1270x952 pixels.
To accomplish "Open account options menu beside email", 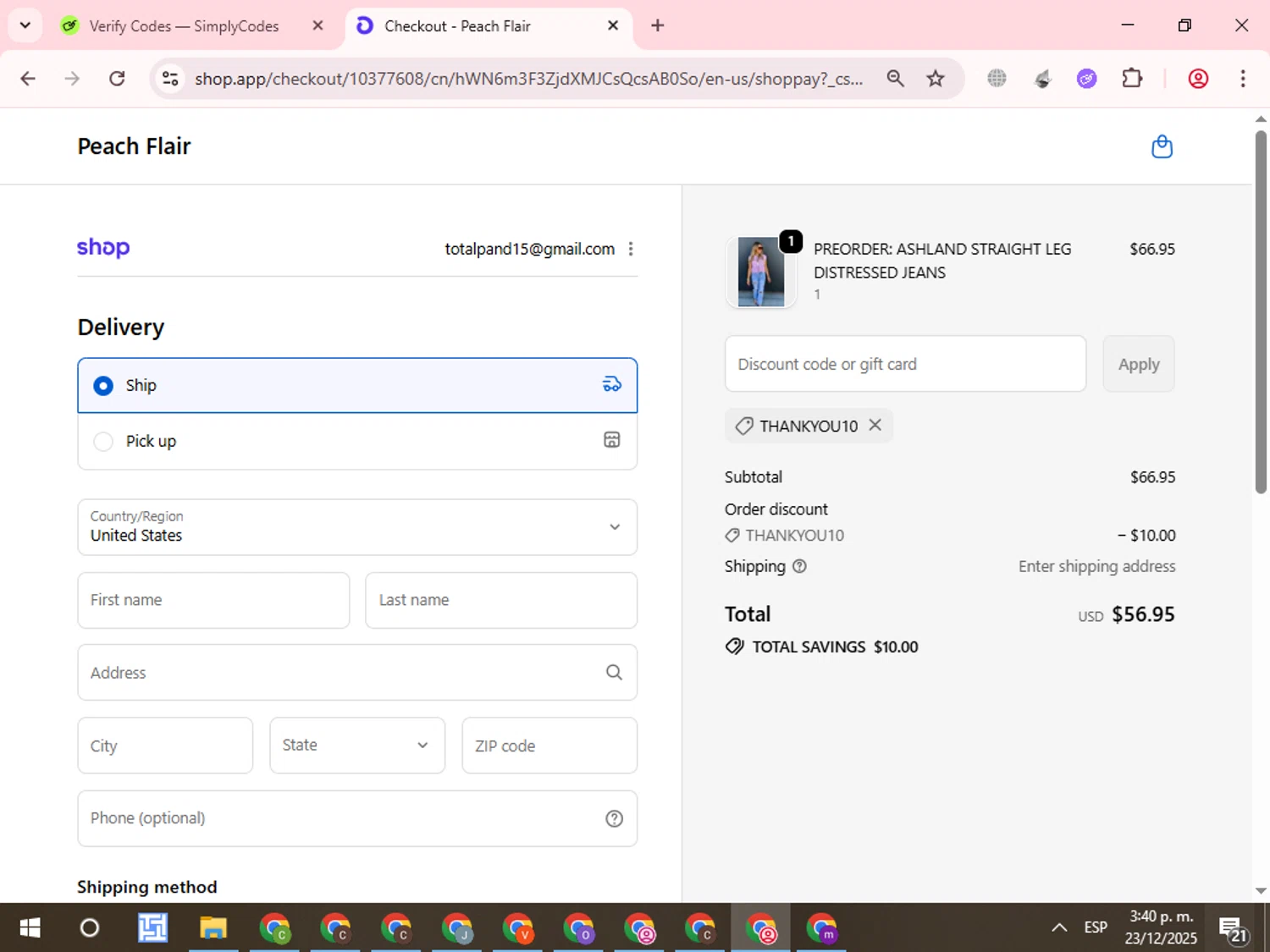I will tap(631, 249).
